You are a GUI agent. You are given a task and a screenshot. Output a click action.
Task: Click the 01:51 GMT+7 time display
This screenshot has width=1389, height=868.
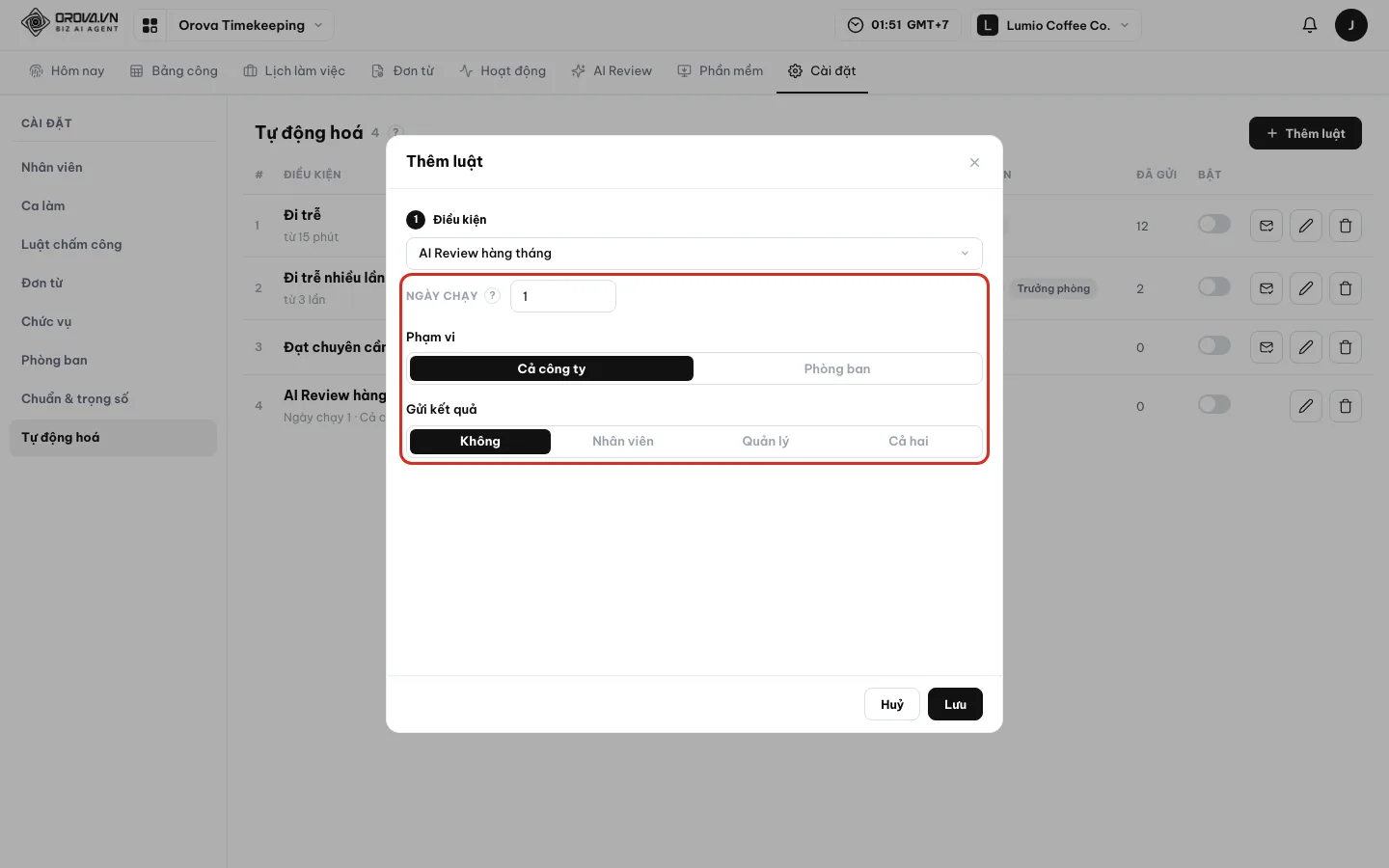pos(898,25)
